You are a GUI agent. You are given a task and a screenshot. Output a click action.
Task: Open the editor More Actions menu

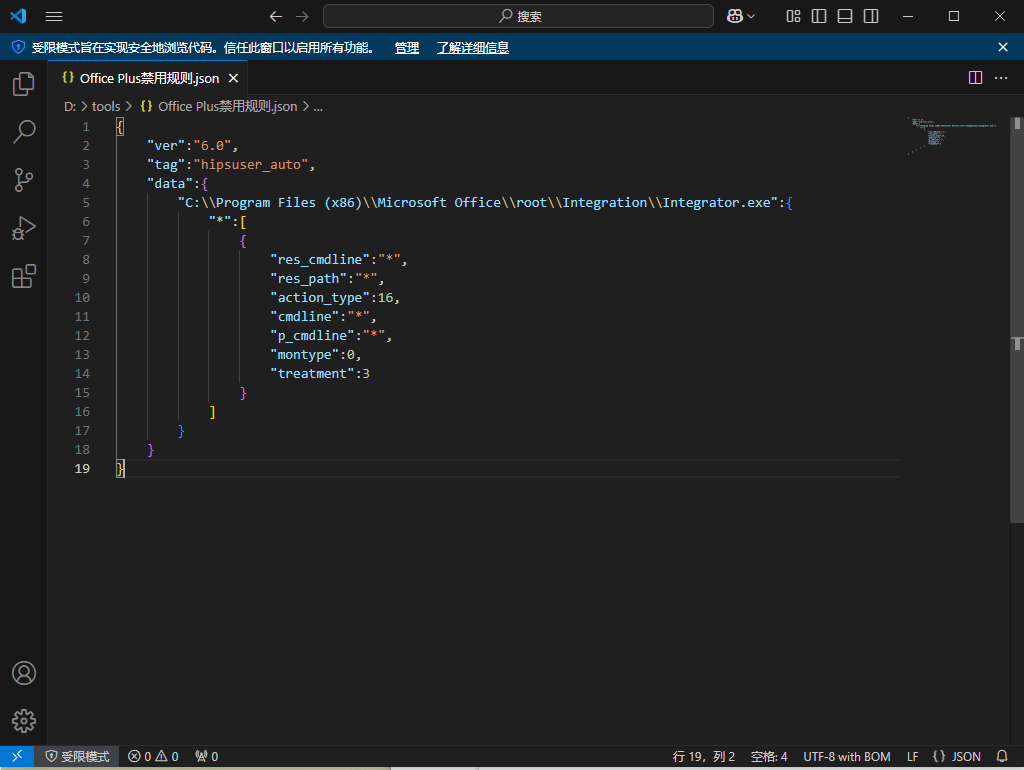pos(1001,78)
